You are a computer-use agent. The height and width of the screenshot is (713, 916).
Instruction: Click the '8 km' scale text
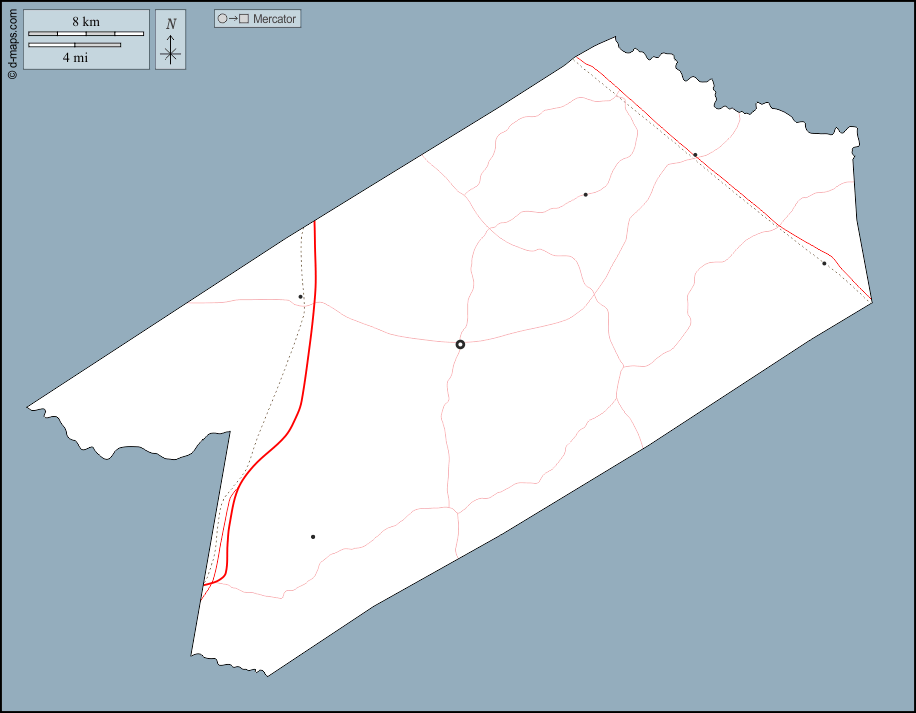86,21
